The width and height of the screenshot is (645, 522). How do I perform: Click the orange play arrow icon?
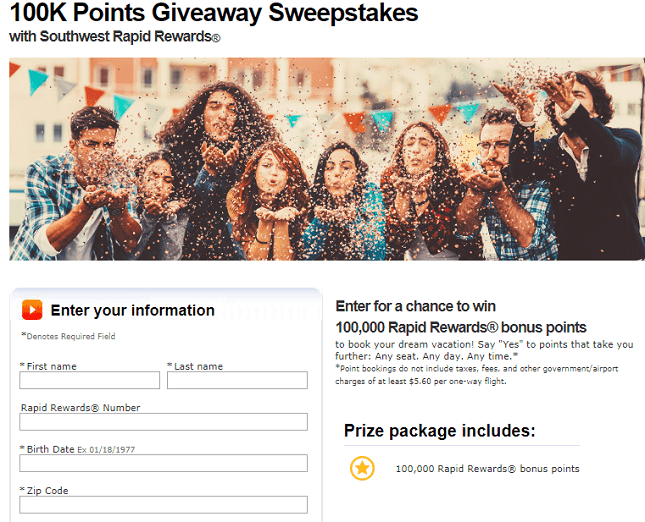tap(32, 310)
